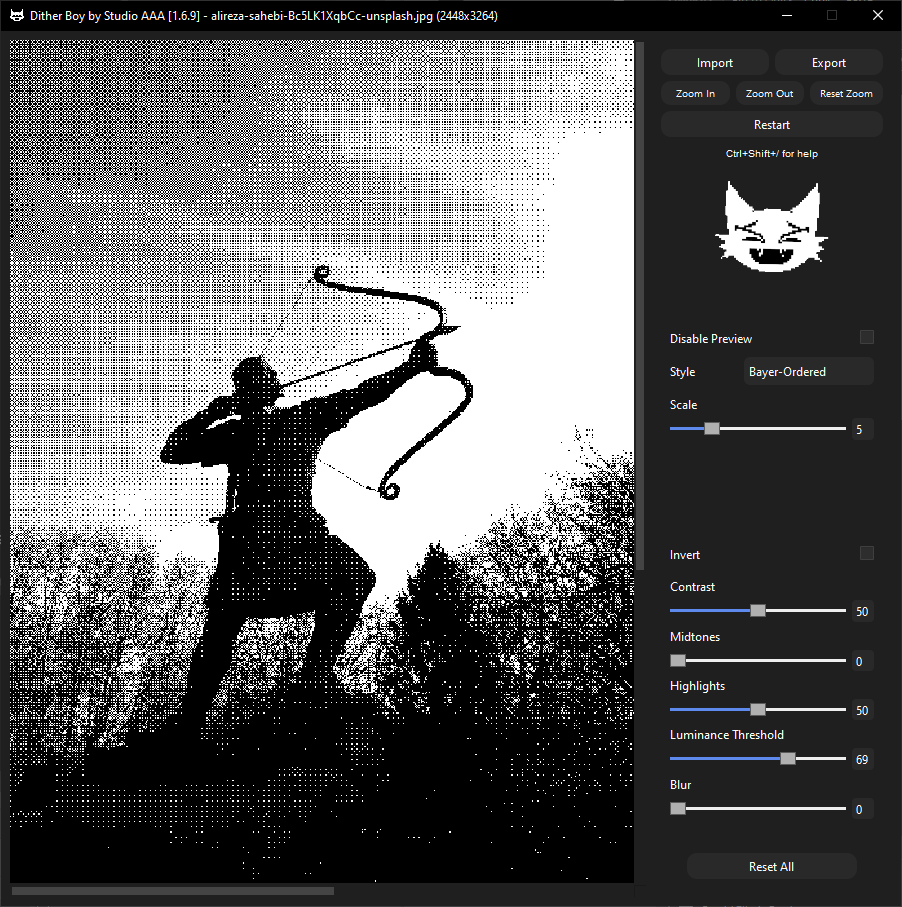Click the Blur value field showing 0

862,809
